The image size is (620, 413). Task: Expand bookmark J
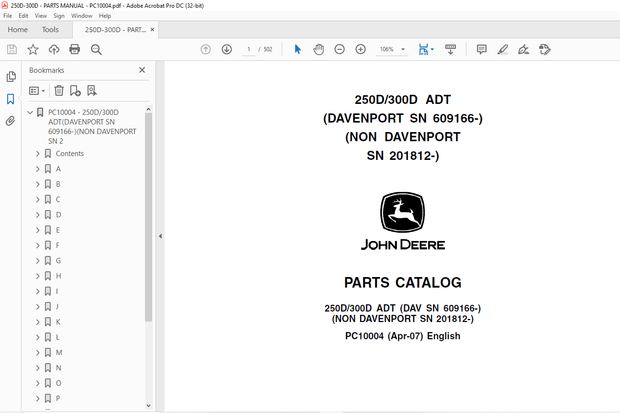click(x=38, y=307)
